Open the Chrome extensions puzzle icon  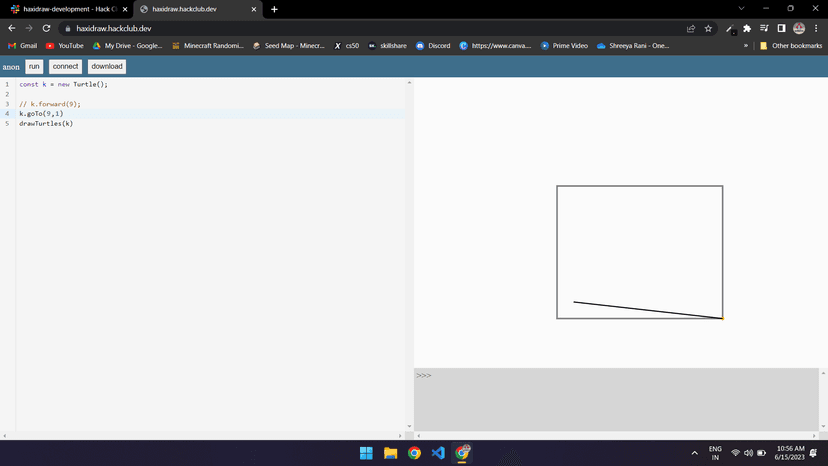click(747, 29)
